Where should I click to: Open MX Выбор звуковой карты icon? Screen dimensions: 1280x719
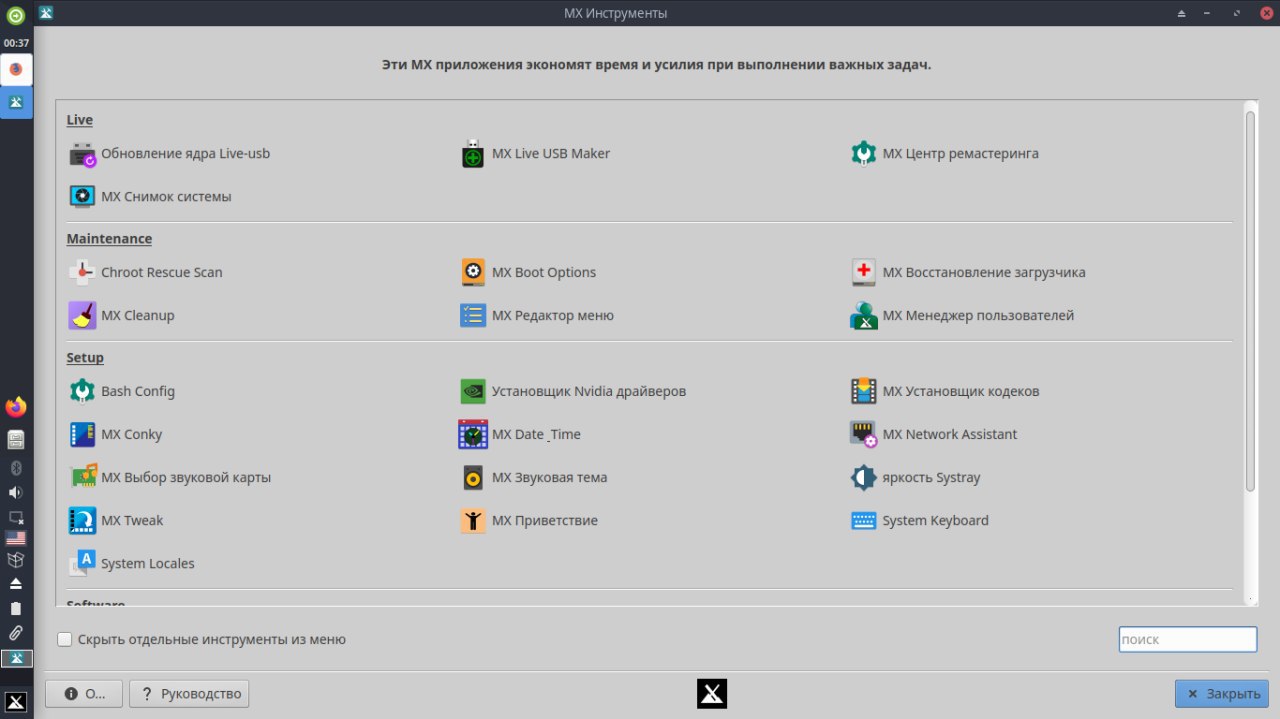82,478
